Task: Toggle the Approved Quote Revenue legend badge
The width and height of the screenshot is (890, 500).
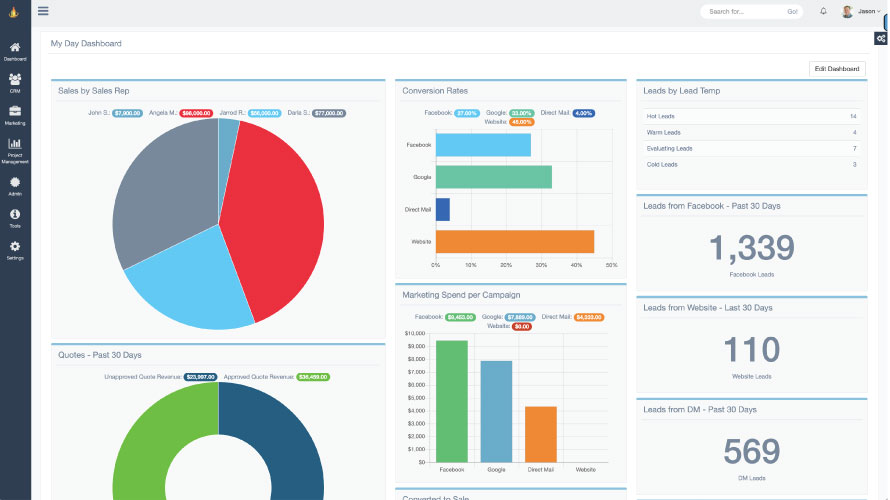Action: [313, 377]
